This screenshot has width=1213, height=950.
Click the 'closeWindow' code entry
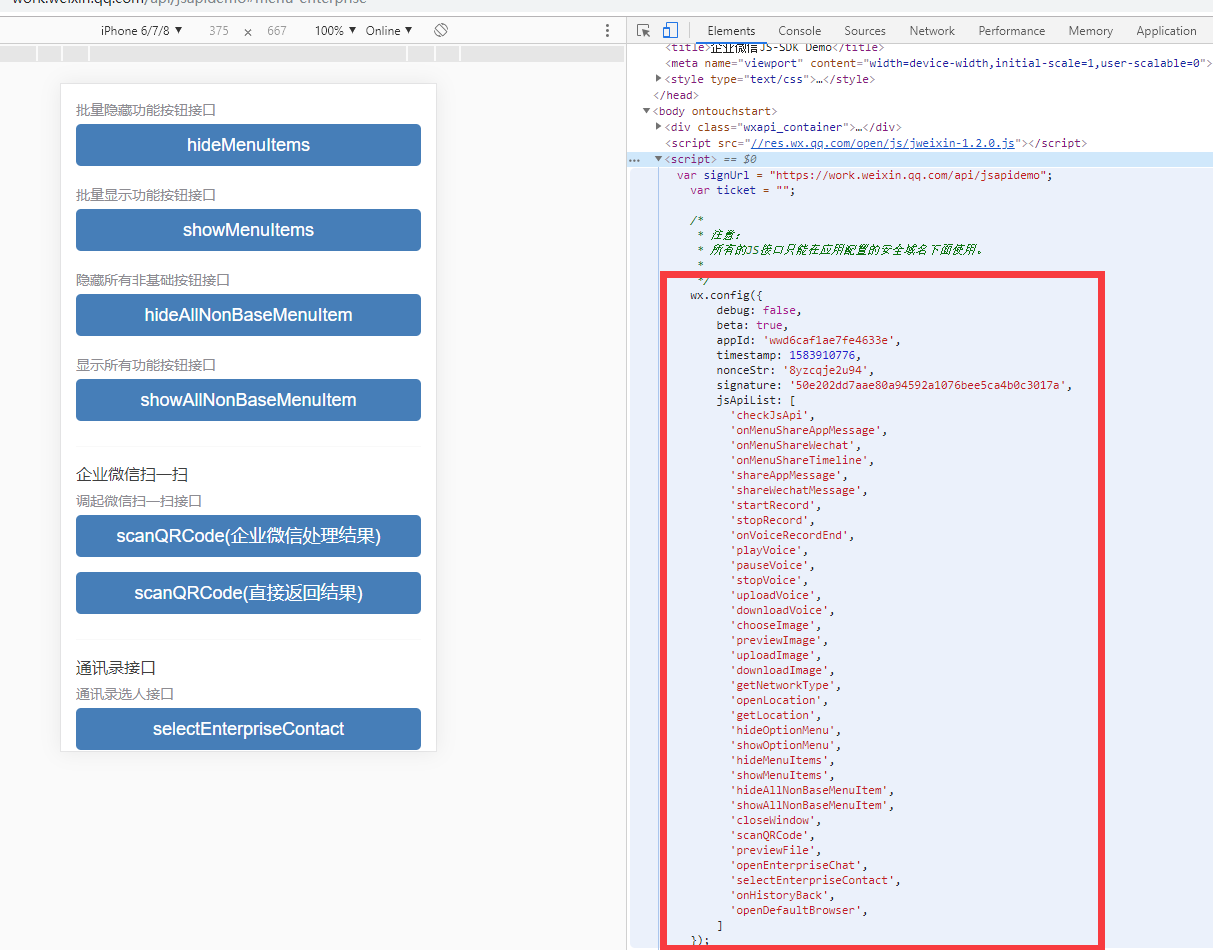tap(776, 820)
